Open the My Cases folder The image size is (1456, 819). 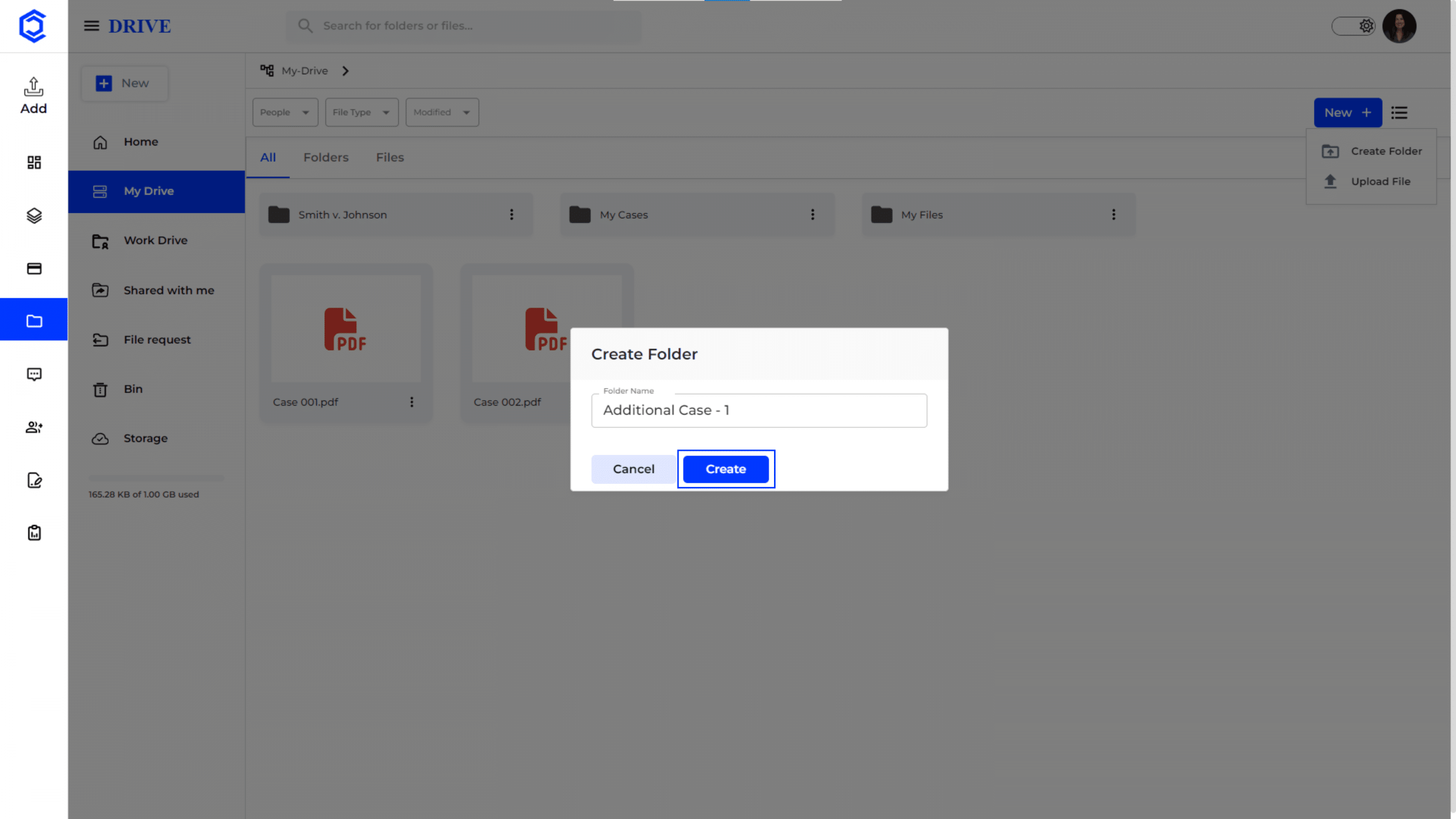697,215
